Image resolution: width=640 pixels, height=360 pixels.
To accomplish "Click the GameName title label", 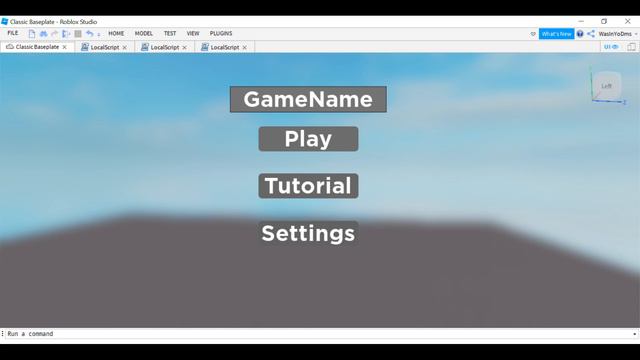I will click(x=308, y=99).
